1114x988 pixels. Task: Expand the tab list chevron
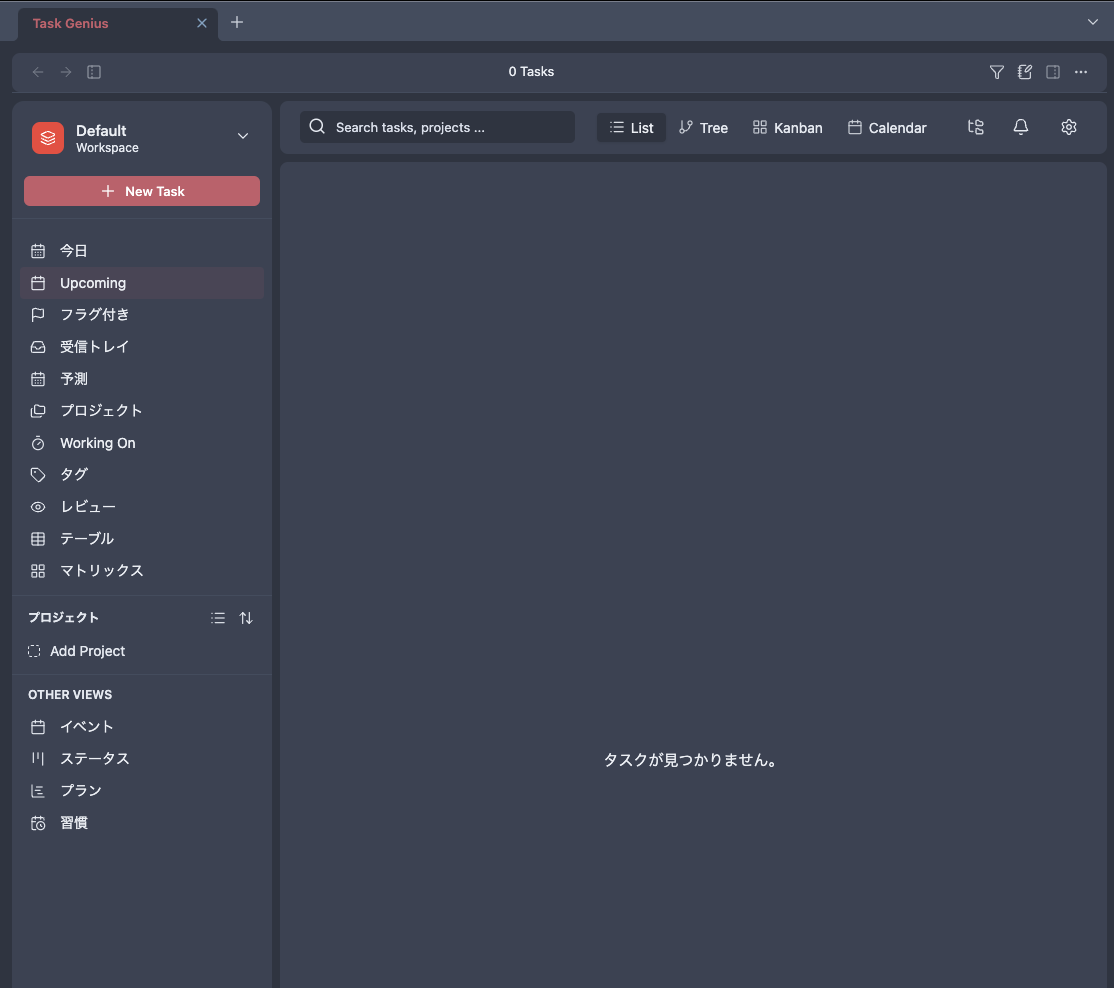pos(1093,22)
